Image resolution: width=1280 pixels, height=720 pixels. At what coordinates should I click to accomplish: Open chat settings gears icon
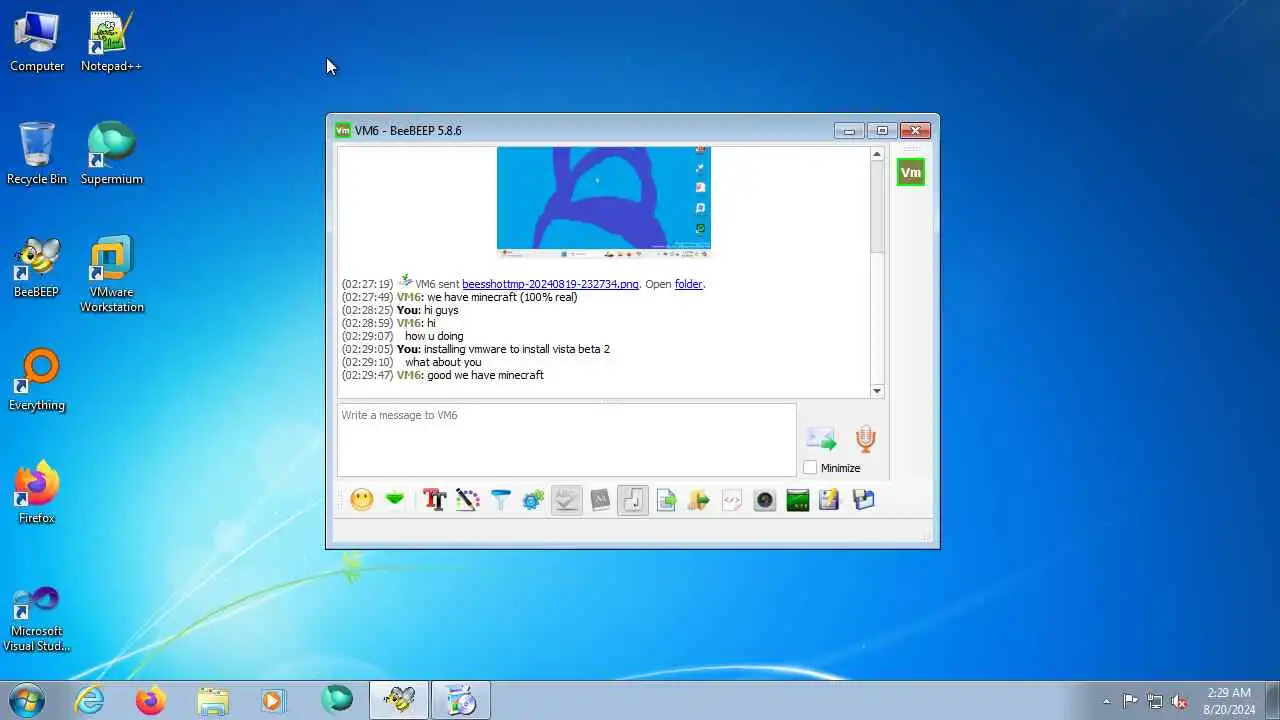(x=533, y=500)
